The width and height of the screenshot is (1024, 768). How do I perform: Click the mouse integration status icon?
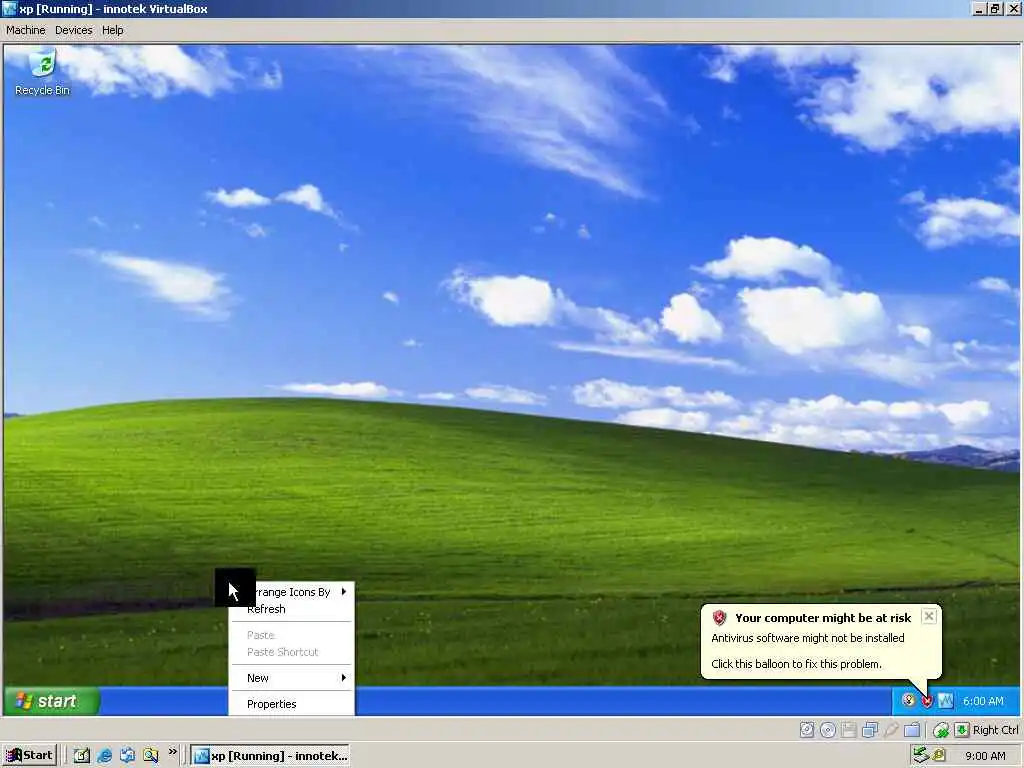(x=941, y=729)
